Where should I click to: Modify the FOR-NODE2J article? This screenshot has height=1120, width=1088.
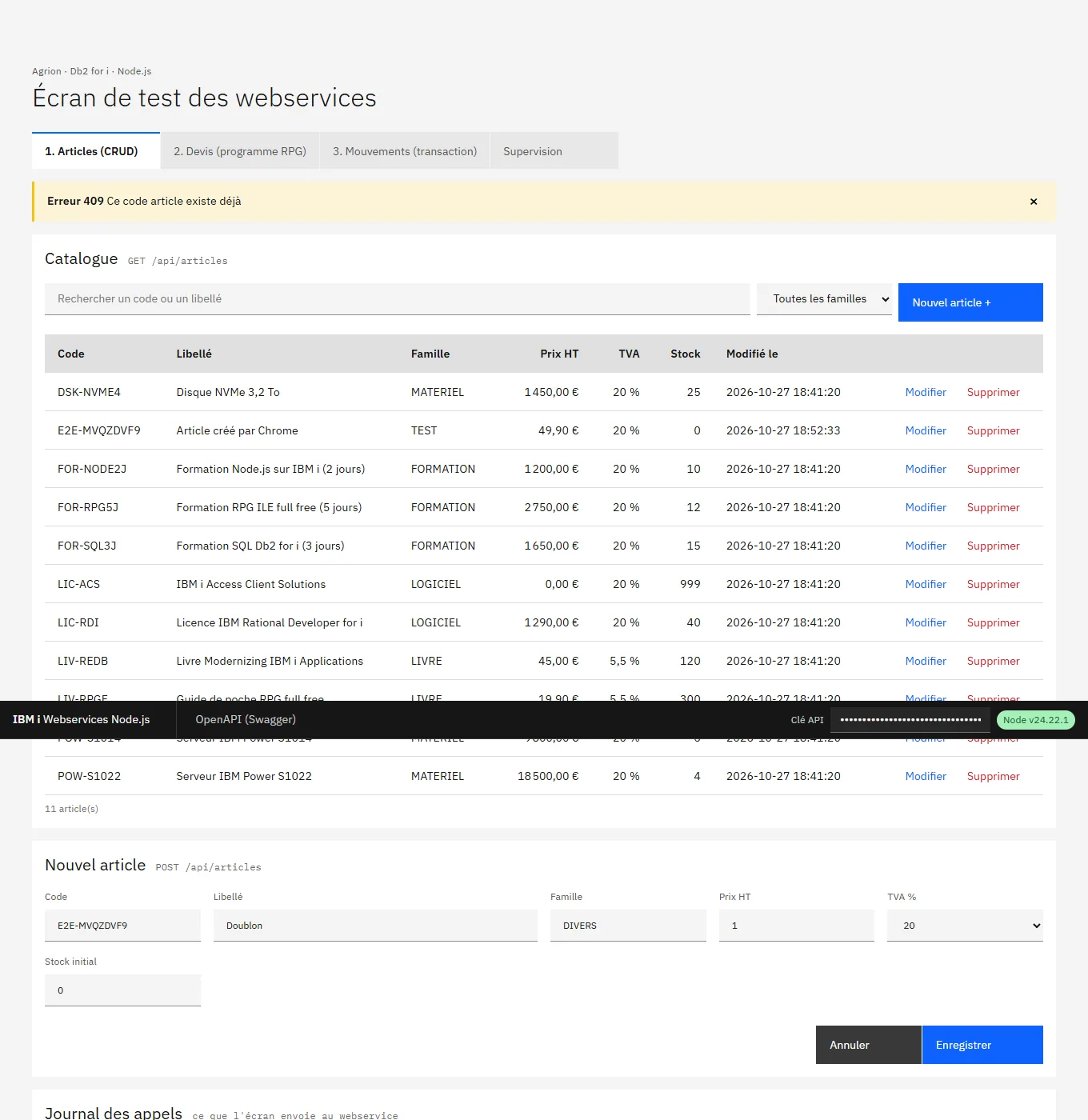coord(926,469)
